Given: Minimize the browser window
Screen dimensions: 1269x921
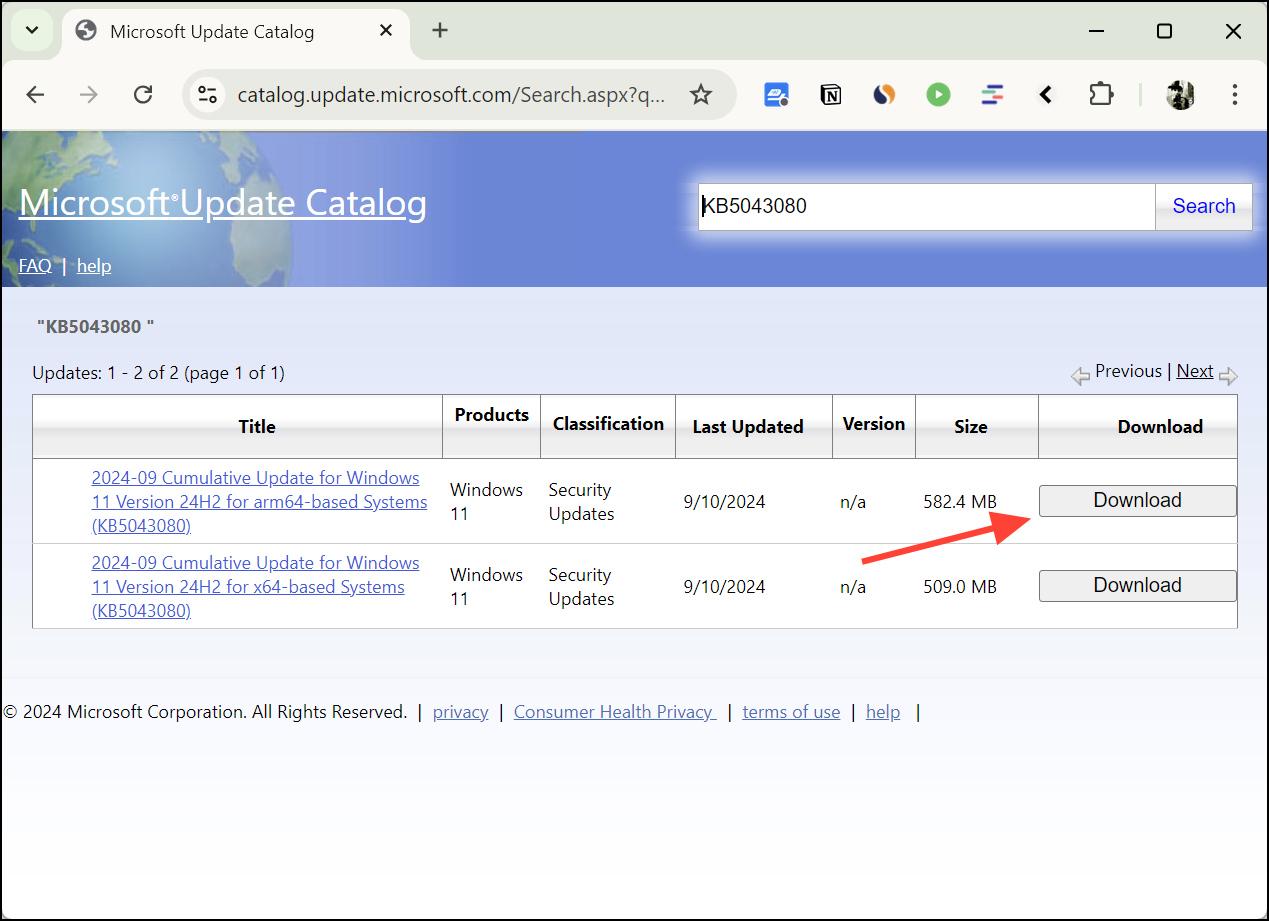Looking at the screenshot, I should 1097,31.
